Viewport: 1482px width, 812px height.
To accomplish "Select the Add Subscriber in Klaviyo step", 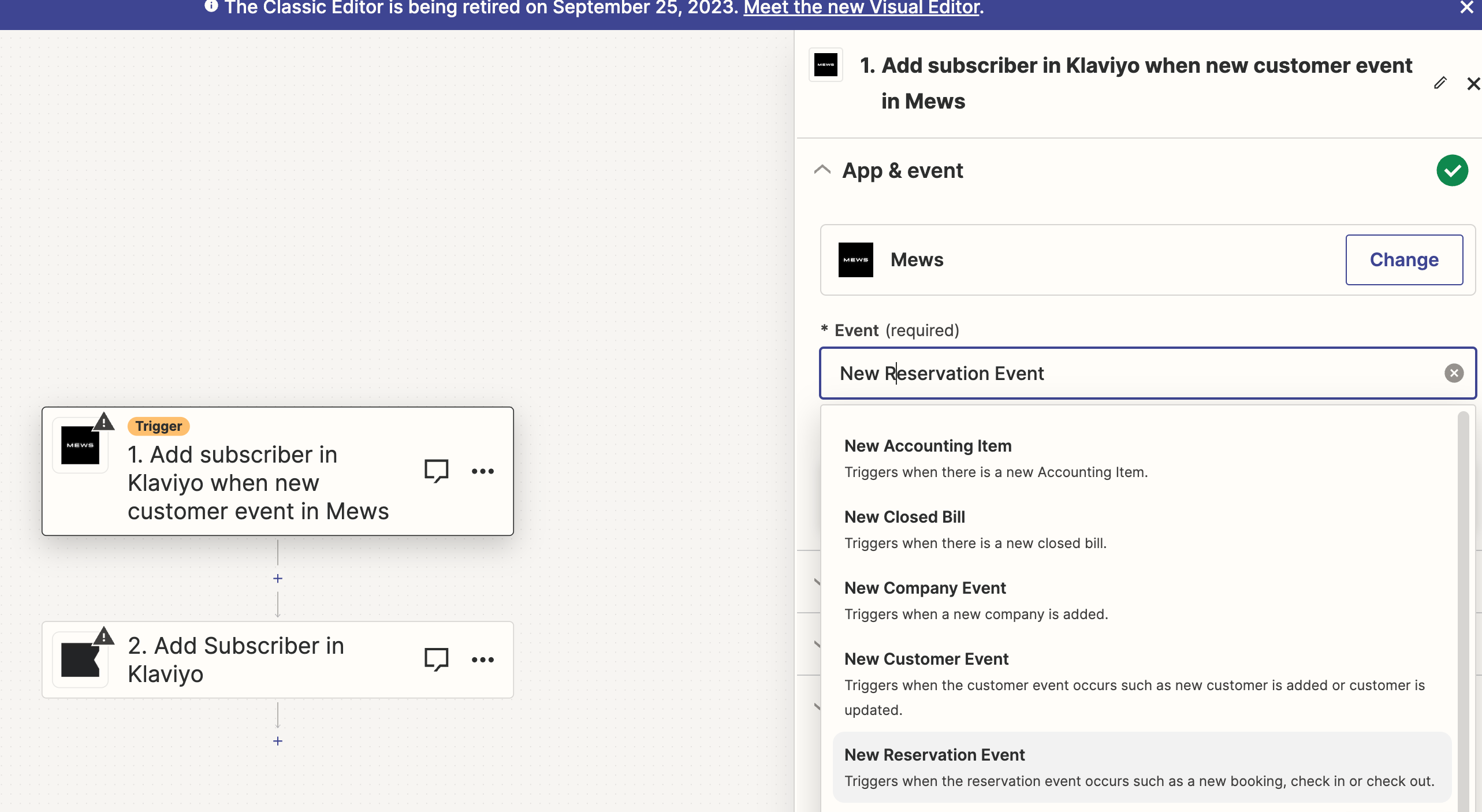I will 278,660.
